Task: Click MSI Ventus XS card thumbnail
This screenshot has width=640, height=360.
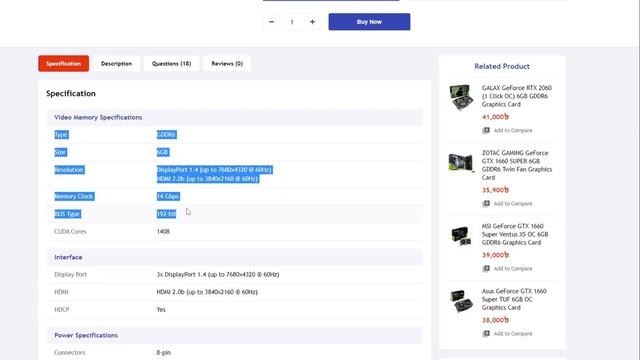Action: click(x=461, y=236)
